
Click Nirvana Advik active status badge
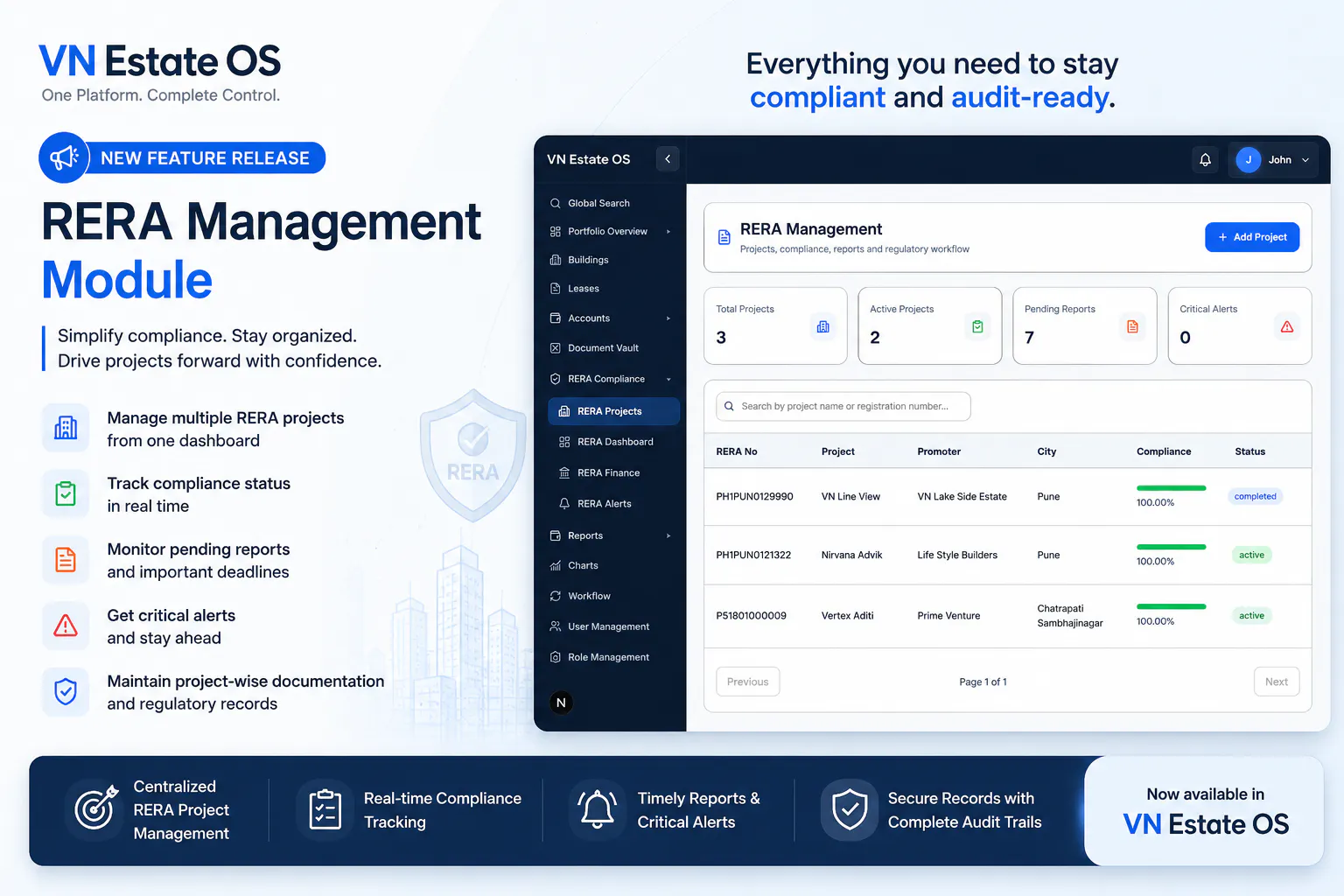[x=1251, y=556]
